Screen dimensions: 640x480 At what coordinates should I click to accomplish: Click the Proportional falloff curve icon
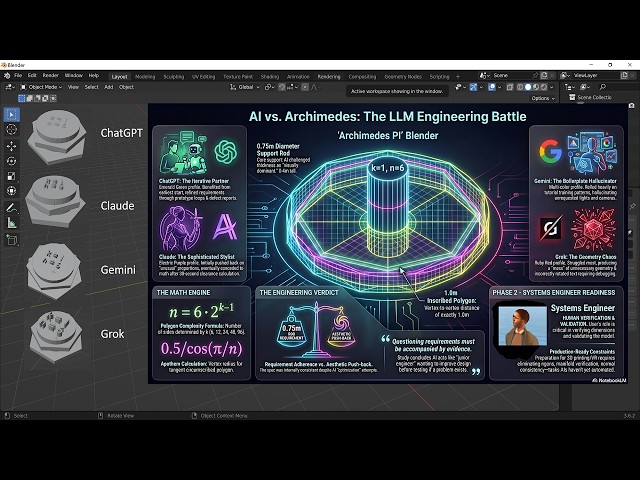[x=314, y=87]
